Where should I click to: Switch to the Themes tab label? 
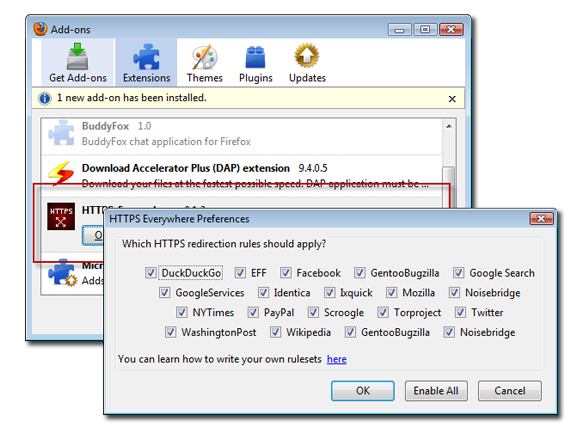point(205,78)
